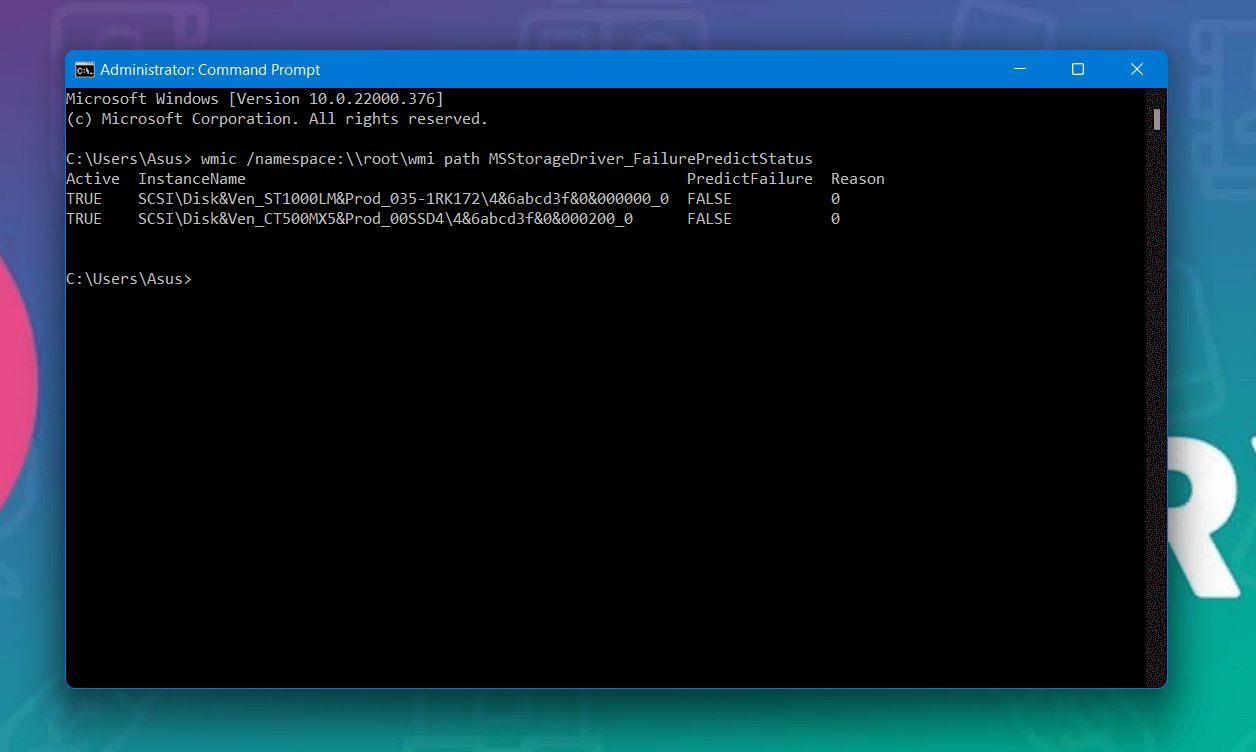Click the Microsoft Corporation copyright line
The width and height of the screenshot is (1256, 752).
click(277, 119)
